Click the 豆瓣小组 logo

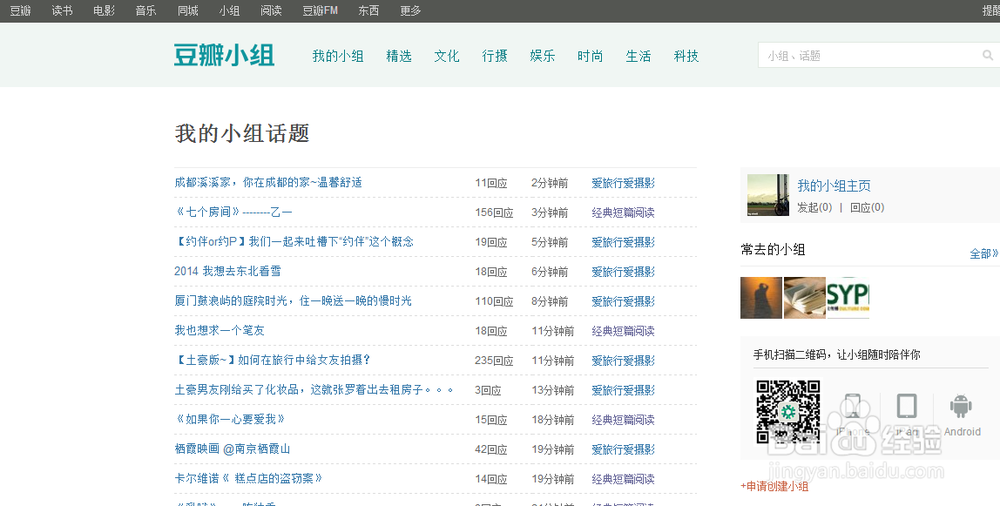[224, 56]
